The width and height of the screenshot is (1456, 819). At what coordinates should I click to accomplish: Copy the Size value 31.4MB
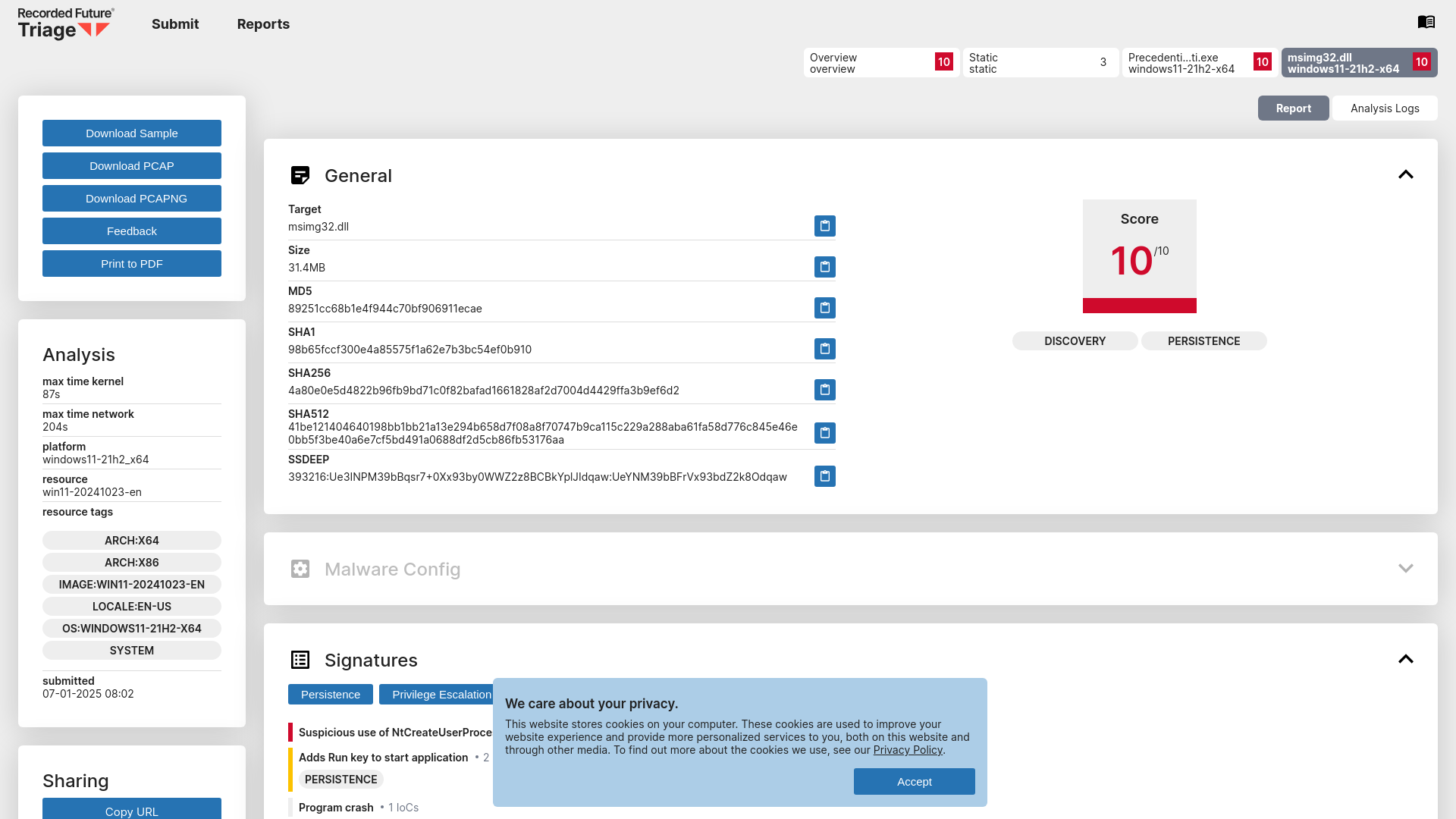pos(824,267)
